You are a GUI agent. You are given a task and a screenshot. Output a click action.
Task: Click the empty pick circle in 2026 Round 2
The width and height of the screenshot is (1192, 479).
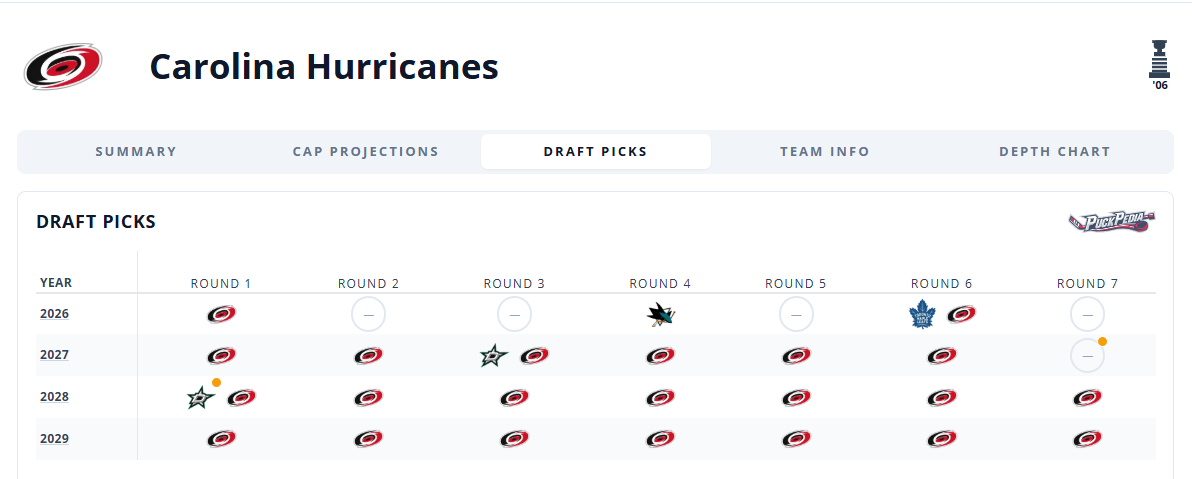[x=368, y=314]
